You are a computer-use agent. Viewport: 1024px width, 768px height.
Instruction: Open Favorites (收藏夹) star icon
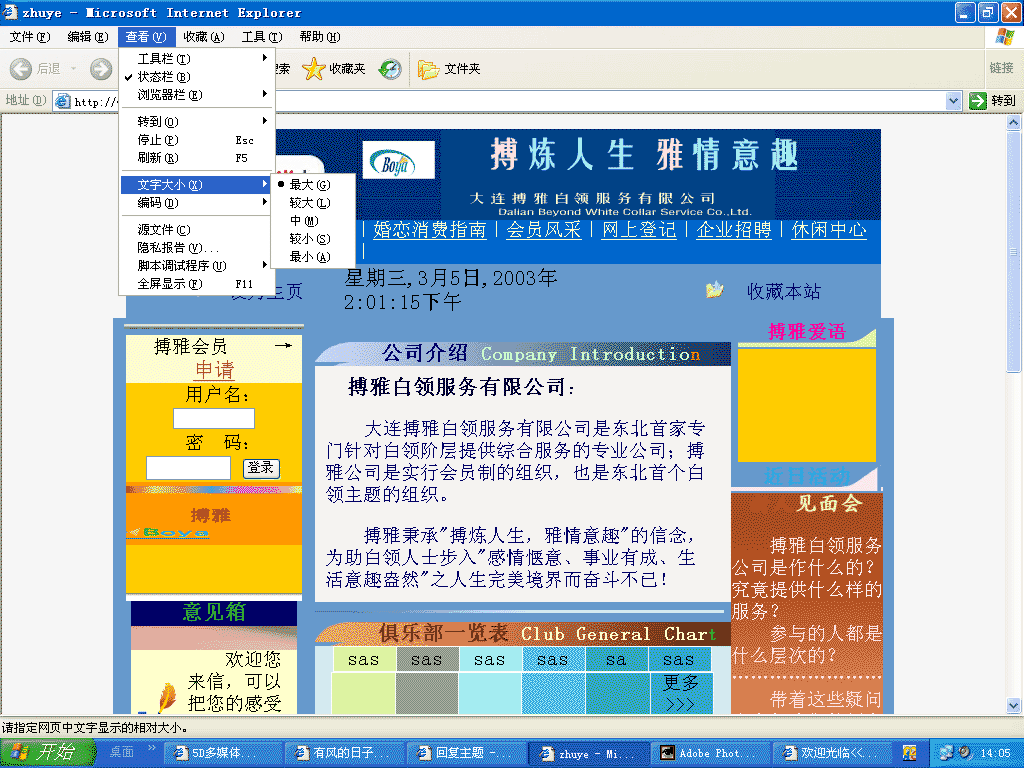[314, 69]
